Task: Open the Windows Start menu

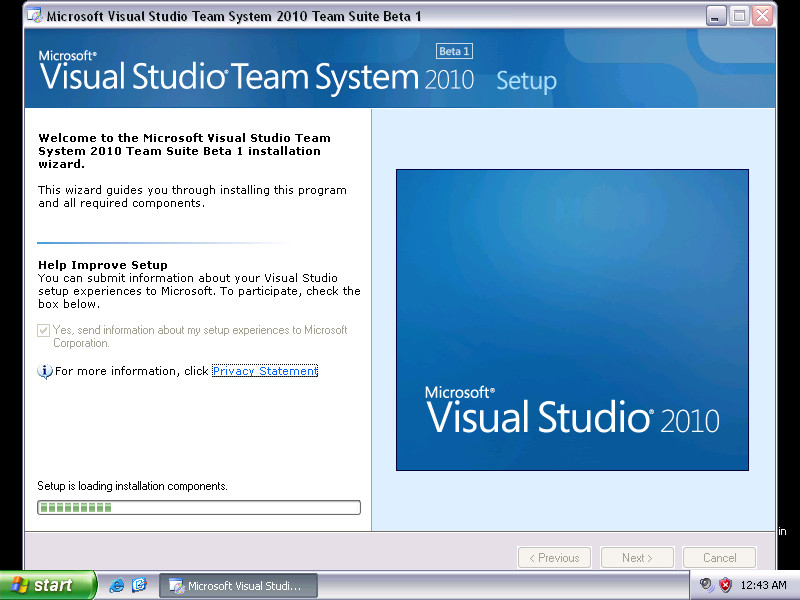Action: (x=48, y=585)
